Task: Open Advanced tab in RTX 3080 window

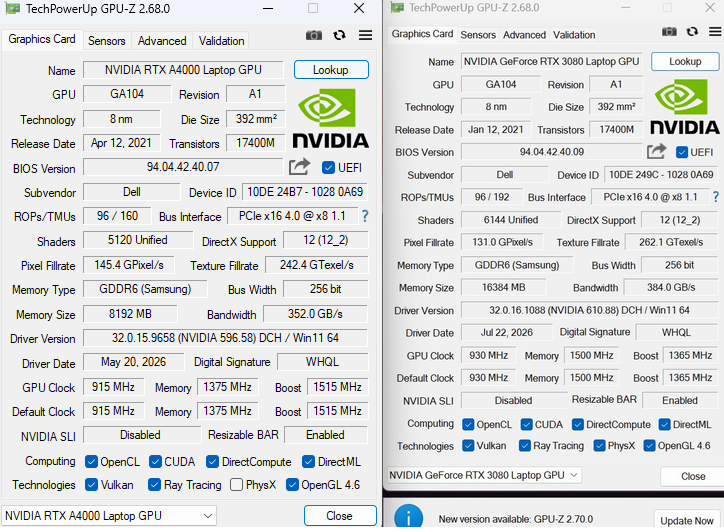Action: pyautogui.click(x=524, y=35)
